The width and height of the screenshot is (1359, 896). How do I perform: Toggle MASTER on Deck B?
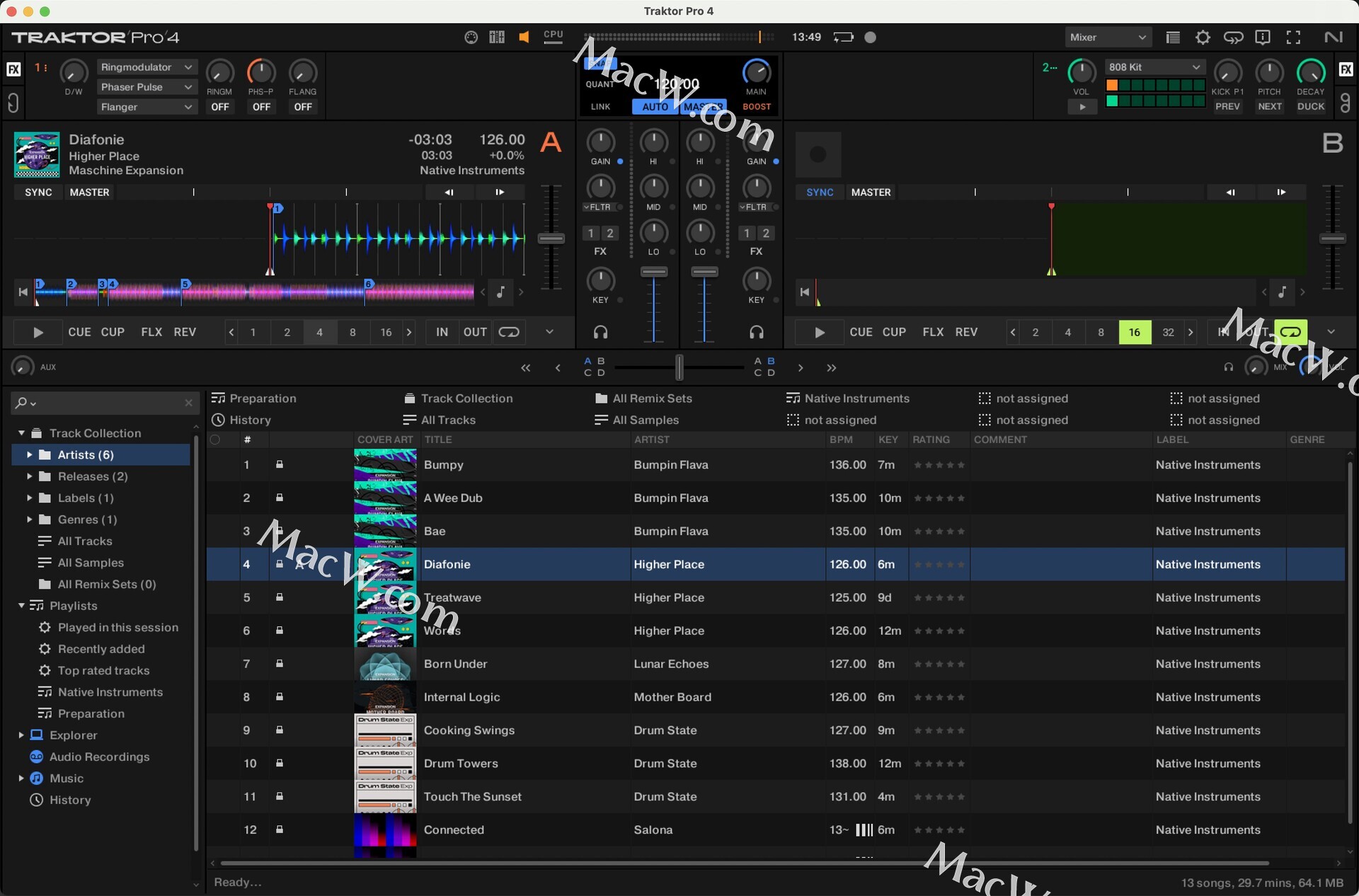(x=871, y=193)
